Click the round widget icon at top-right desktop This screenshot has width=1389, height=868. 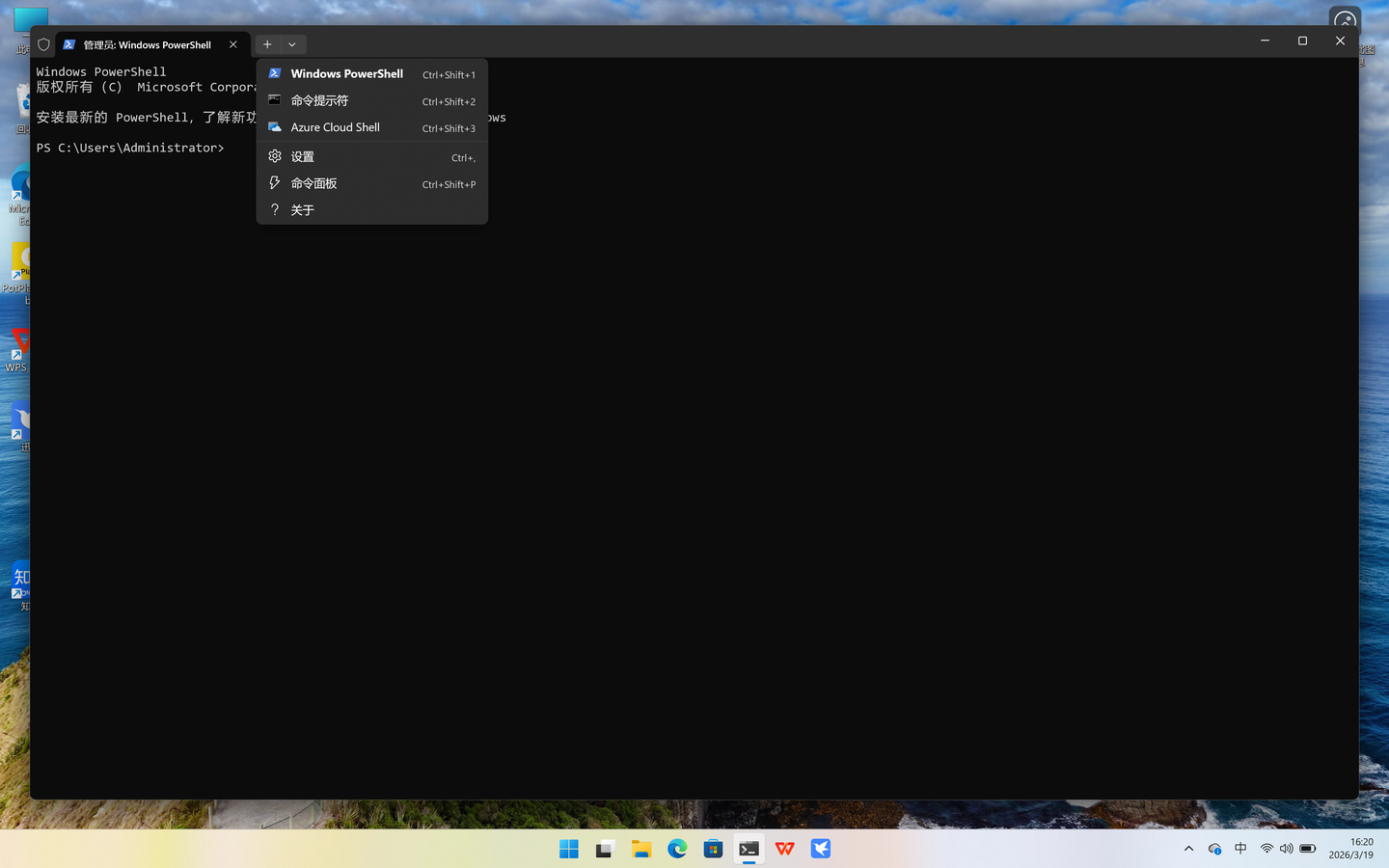pyautogui.click(x=1346, y=19)
